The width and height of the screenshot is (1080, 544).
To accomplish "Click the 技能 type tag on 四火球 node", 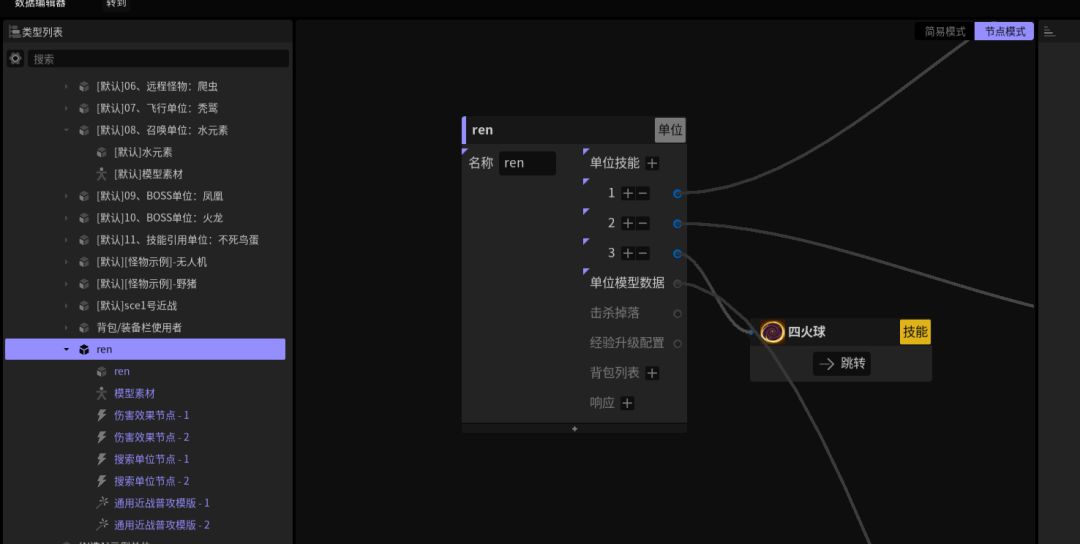I will (x=915, y=332).
